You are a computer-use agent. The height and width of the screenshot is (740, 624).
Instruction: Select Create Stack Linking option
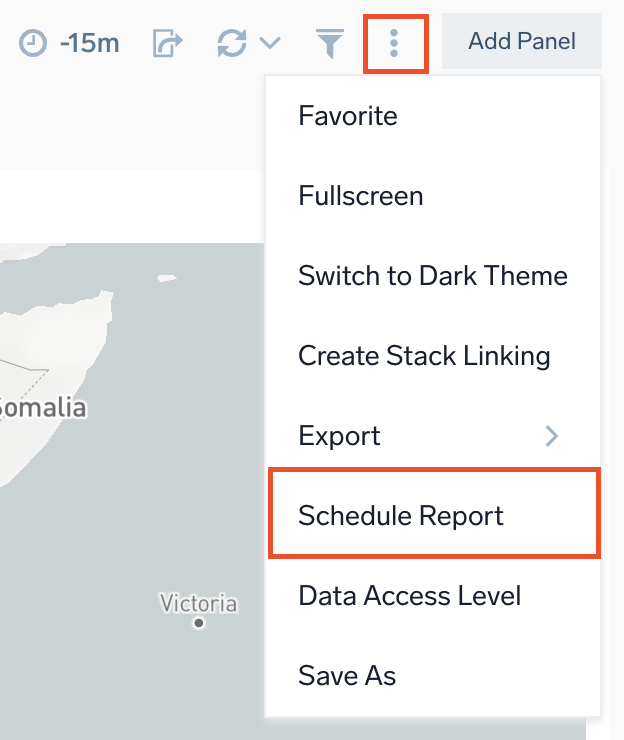tap(424, 356)
